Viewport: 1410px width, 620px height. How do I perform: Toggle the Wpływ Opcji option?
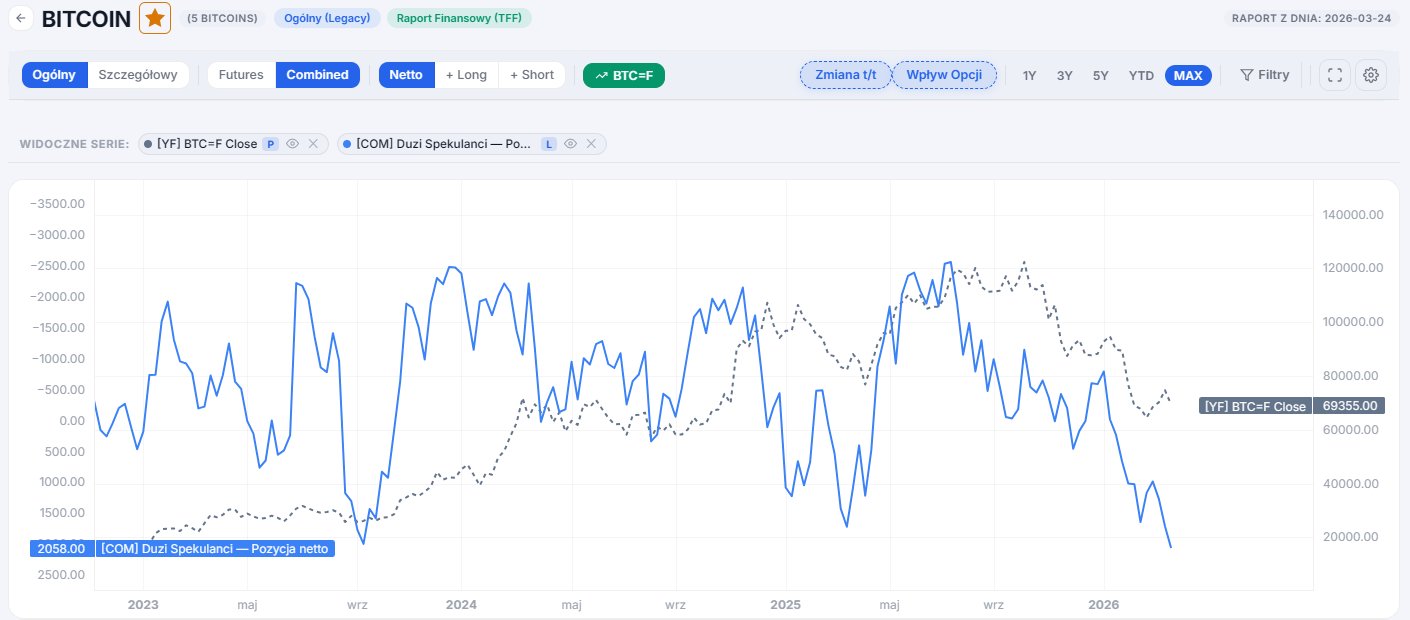[x=944, y=75]
